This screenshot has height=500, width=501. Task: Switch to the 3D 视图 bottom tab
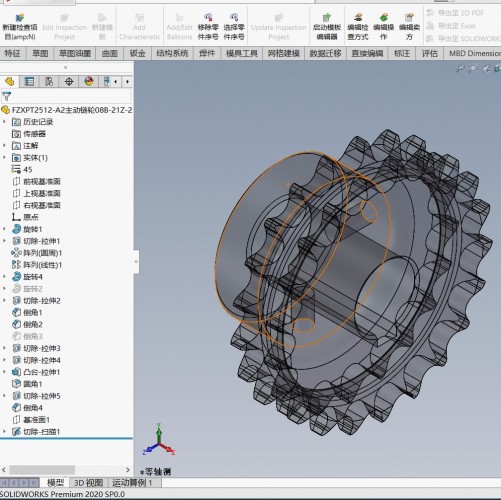coord(88,483)
